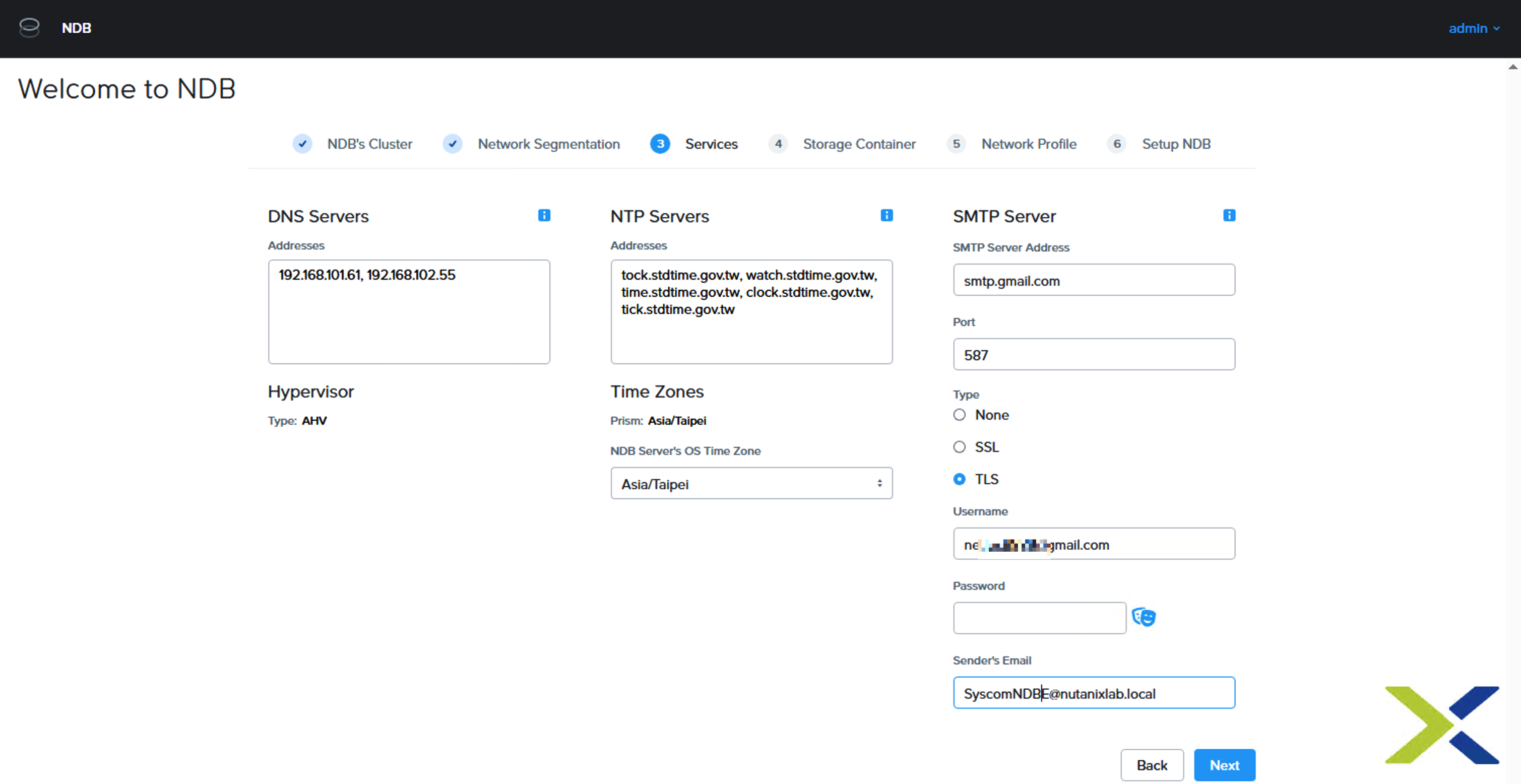Click the NDB's Cluster completed checkmark

pyautogui.click(x=302, y=144)
